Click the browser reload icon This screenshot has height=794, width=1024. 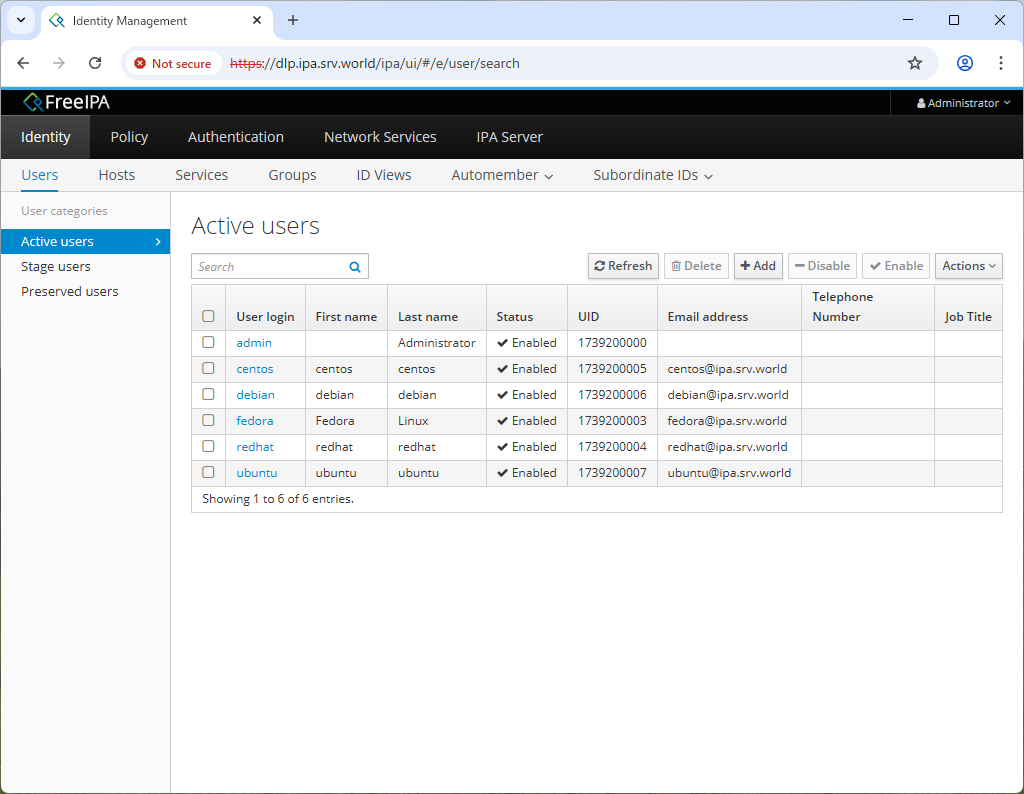click(x=95, y=63)
